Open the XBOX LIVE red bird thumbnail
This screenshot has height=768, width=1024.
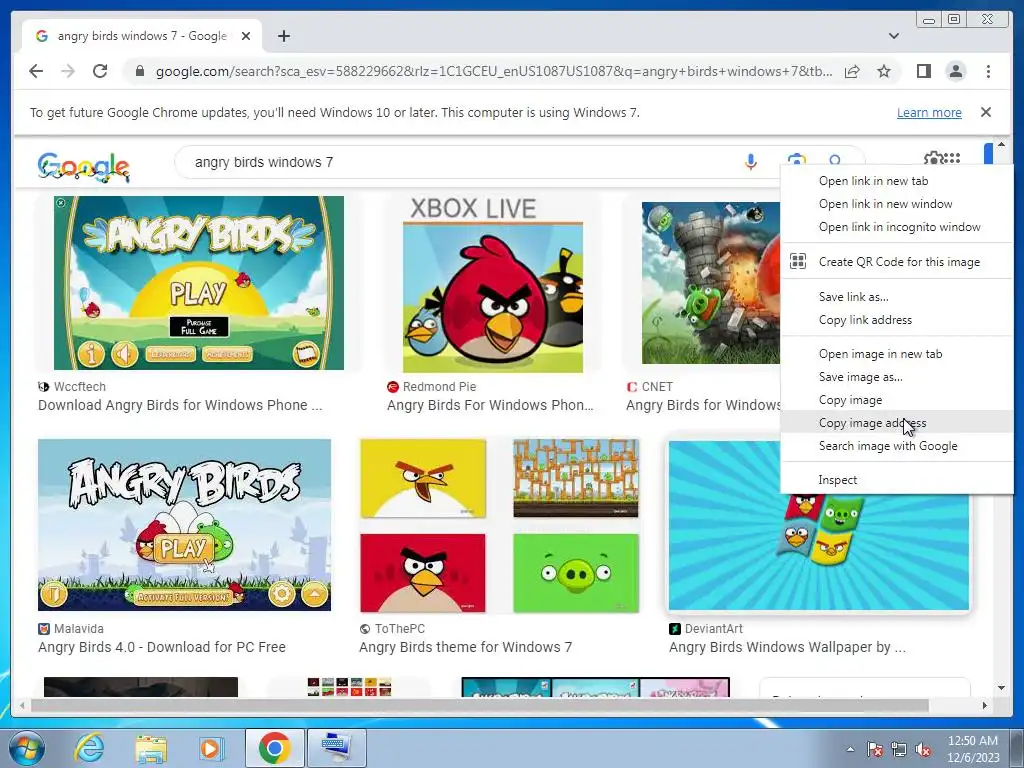pos(492,285)
